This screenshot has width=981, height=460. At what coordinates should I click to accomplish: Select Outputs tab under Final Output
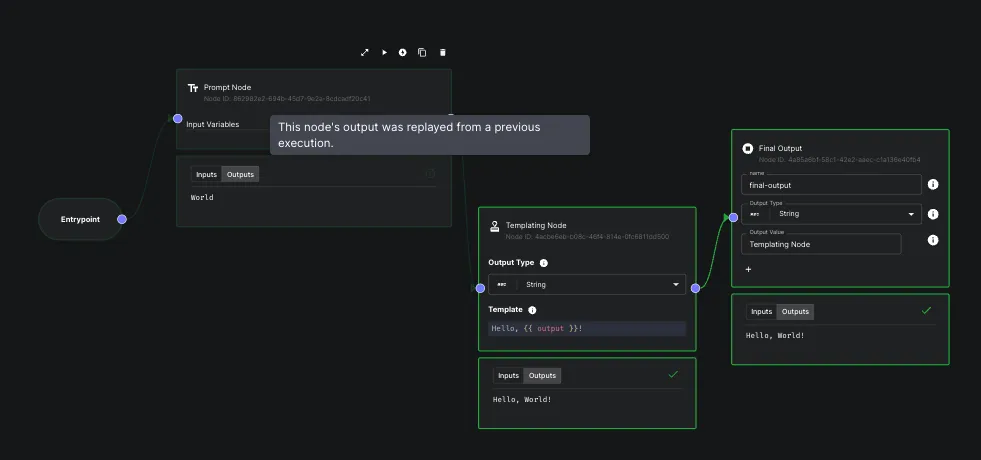click(x=795, y=312)
